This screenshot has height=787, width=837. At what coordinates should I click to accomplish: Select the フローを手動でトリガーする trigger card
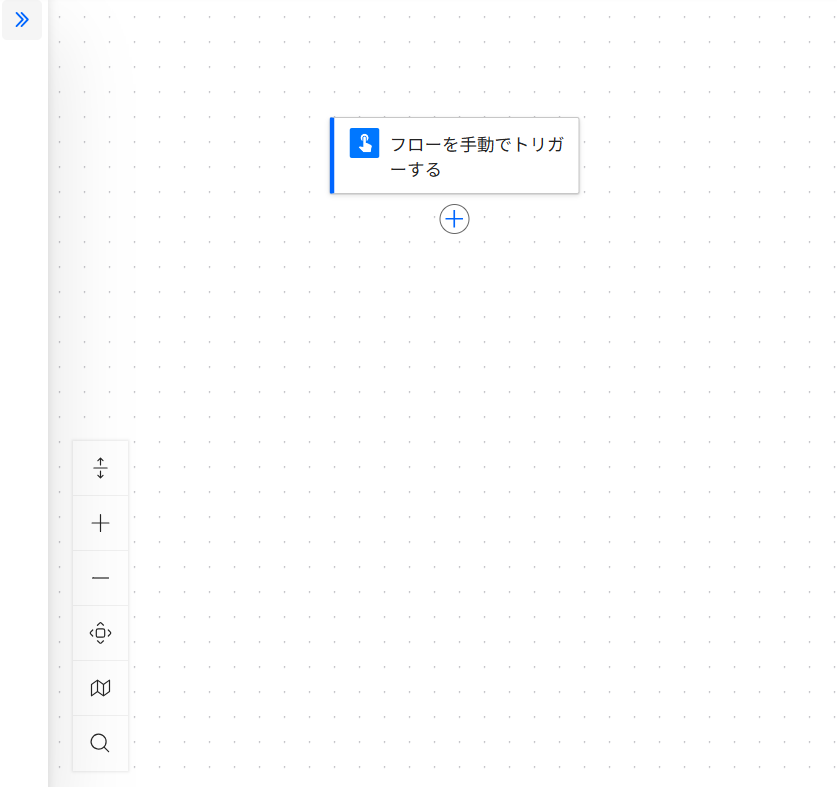[x=454, y=155]
